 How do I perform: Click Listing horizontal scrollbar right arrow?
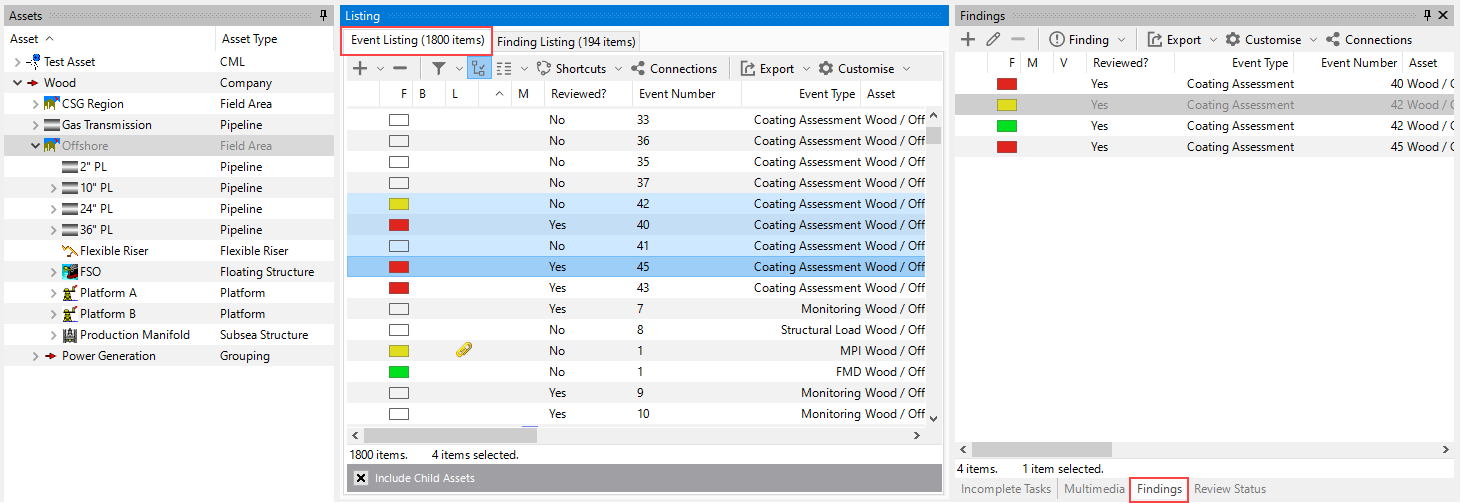(917, 436)
